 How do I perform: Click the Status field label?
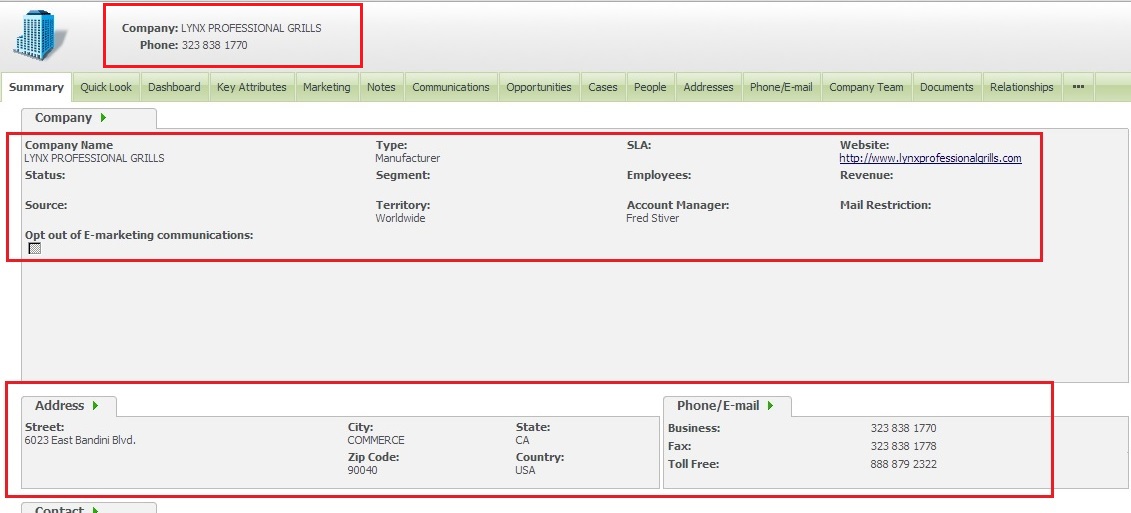pyautogui.click(x=45, y=175)
